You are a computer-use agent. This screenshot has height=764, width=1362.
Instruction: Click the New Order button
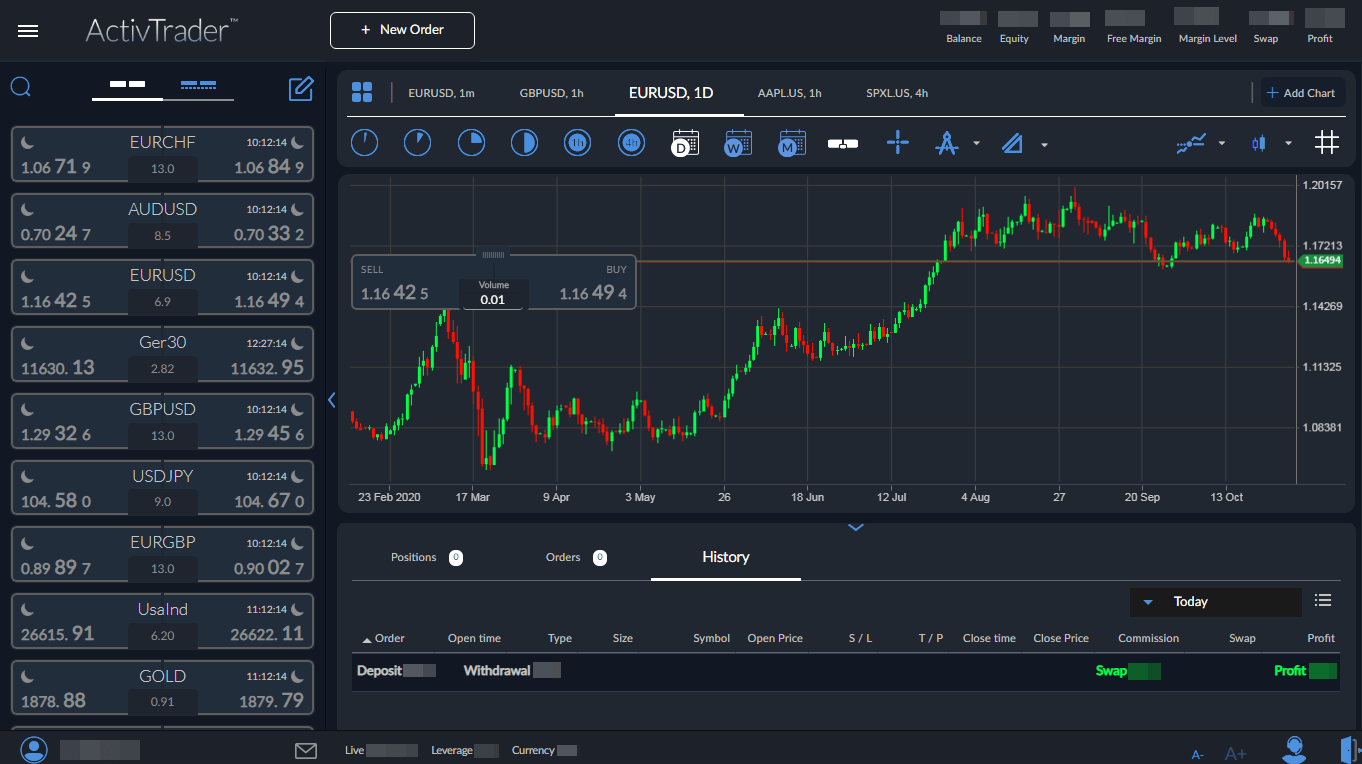402,30
